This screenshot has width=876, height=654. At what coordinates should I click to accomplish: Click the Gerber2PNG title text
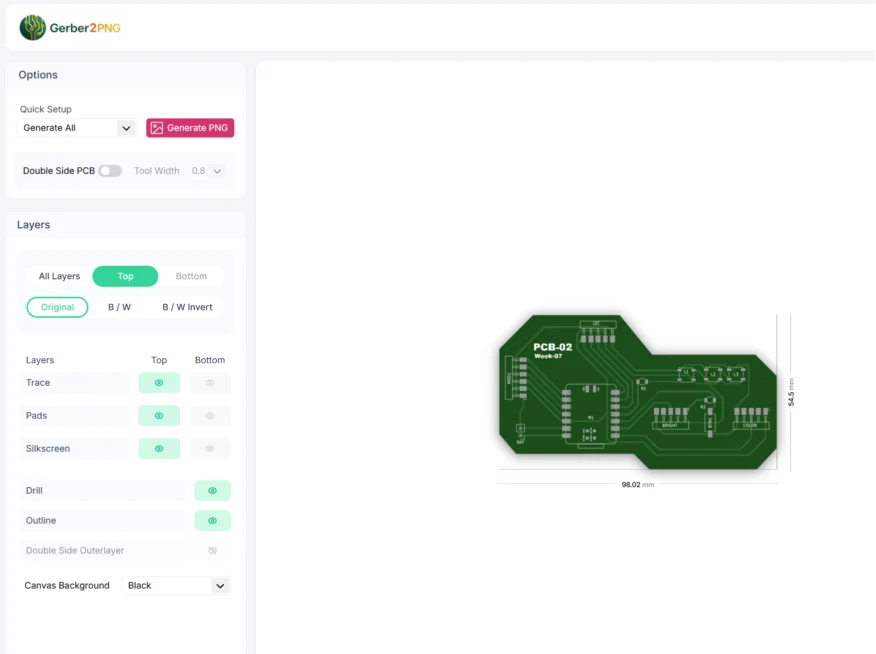click(85, 28)
